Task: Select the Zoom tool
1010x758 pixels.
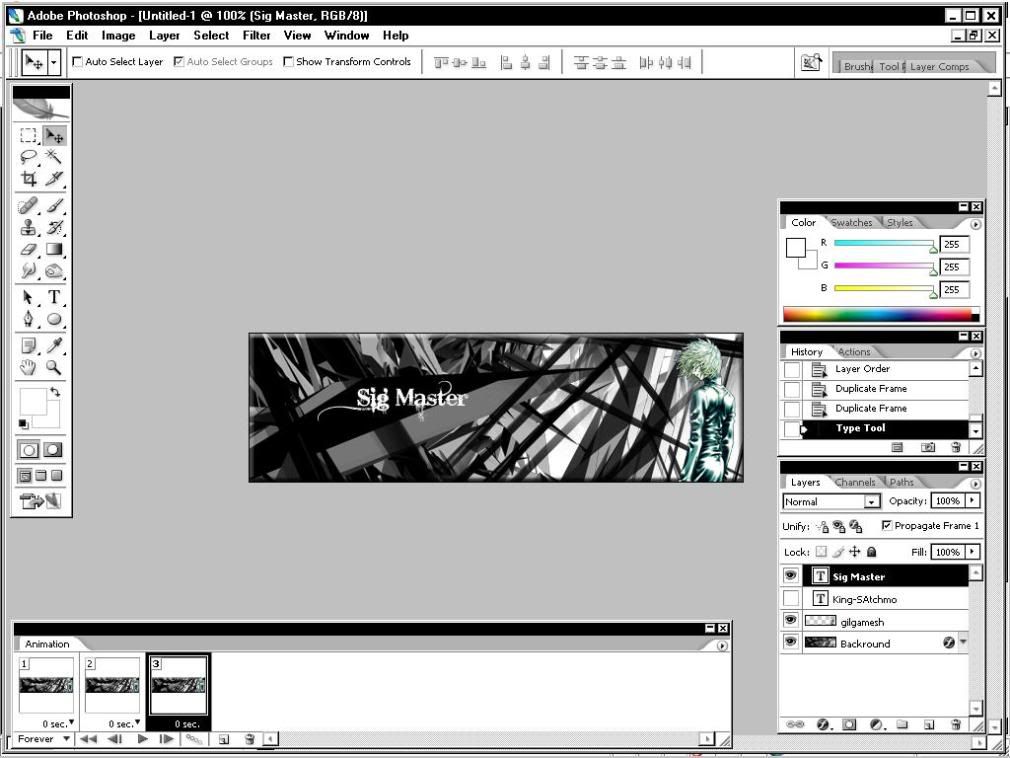Action: point(54,368)
